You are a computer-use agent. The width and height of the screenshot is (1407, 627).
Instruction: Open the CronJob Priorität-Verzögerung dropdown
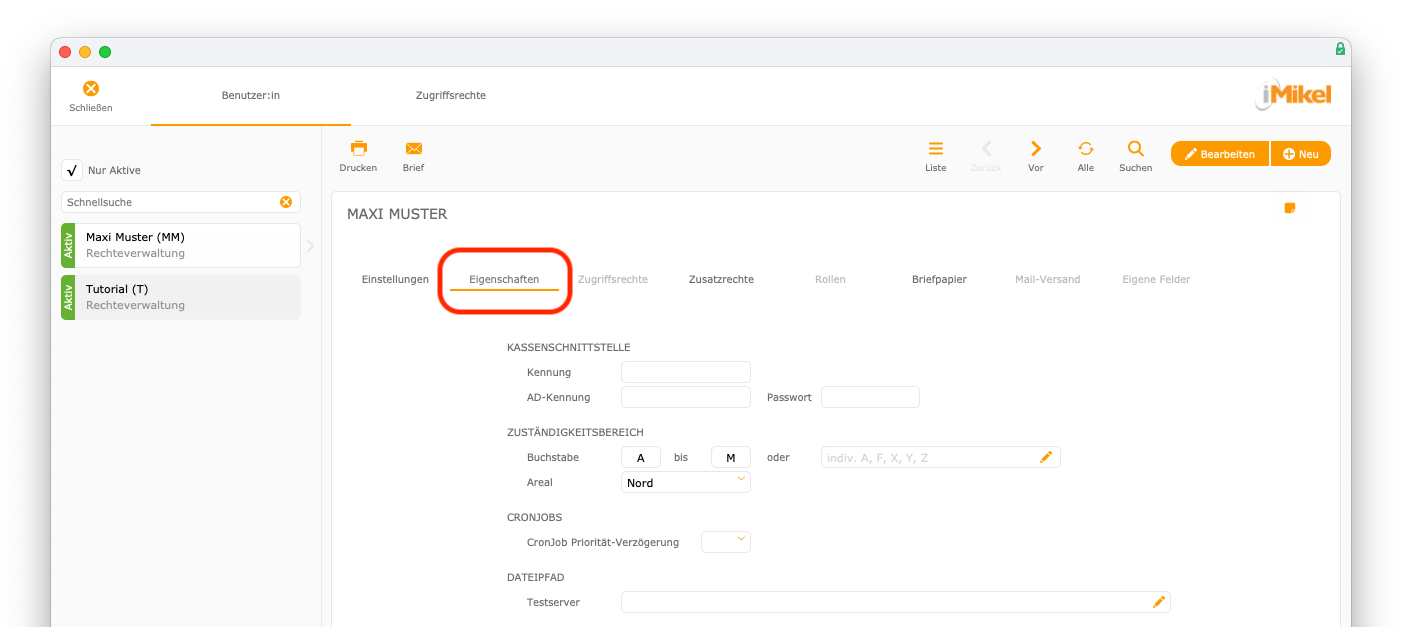[726, 542]
